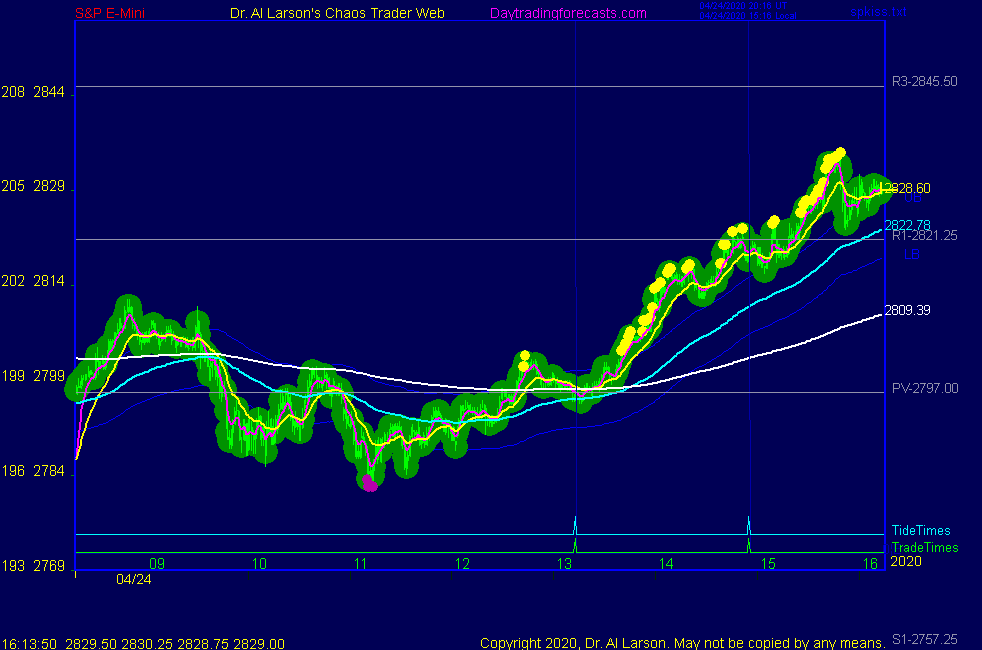The image size is (982, 650).
Task: Click the cyan 2822.78 average value
Action: click(907, 225)
